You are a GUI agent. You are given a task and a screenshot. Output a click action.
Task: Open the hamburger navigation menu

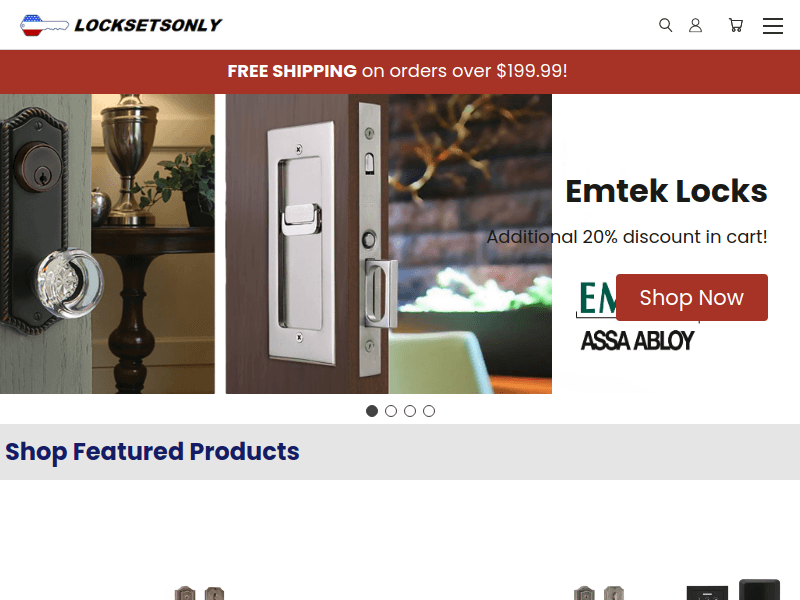click(773, 26)
